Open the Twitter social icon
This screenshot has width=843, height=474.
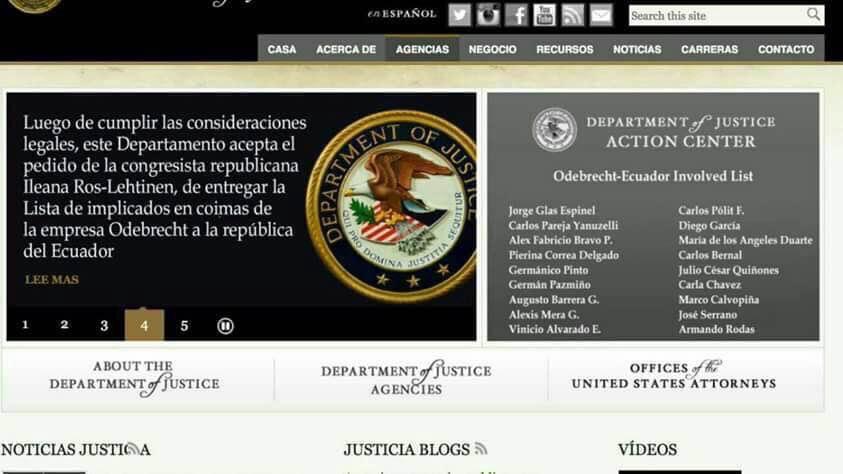click(460, 15)
